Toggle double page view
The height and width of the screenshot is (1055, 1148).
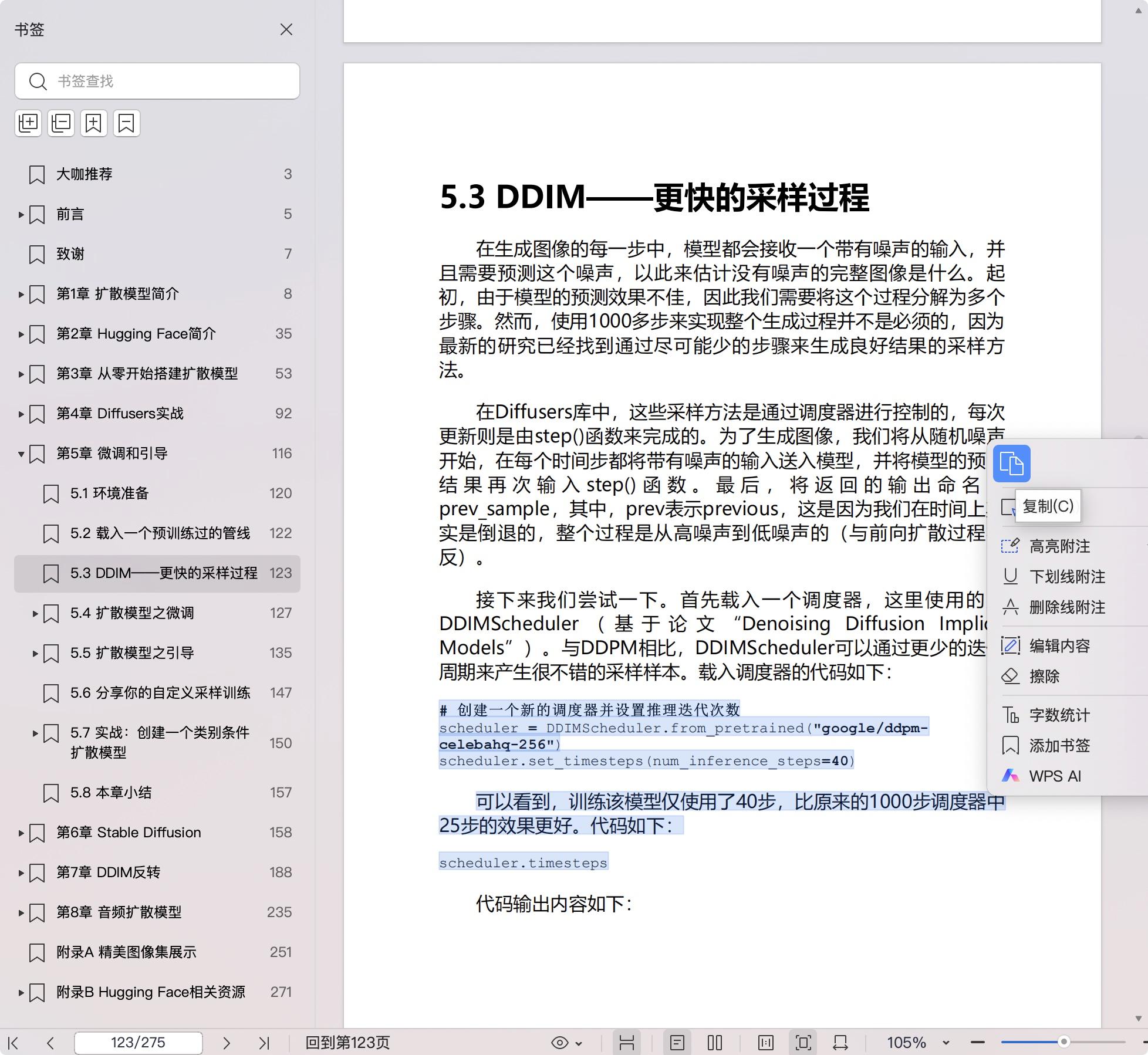[x=715, y=1043]
